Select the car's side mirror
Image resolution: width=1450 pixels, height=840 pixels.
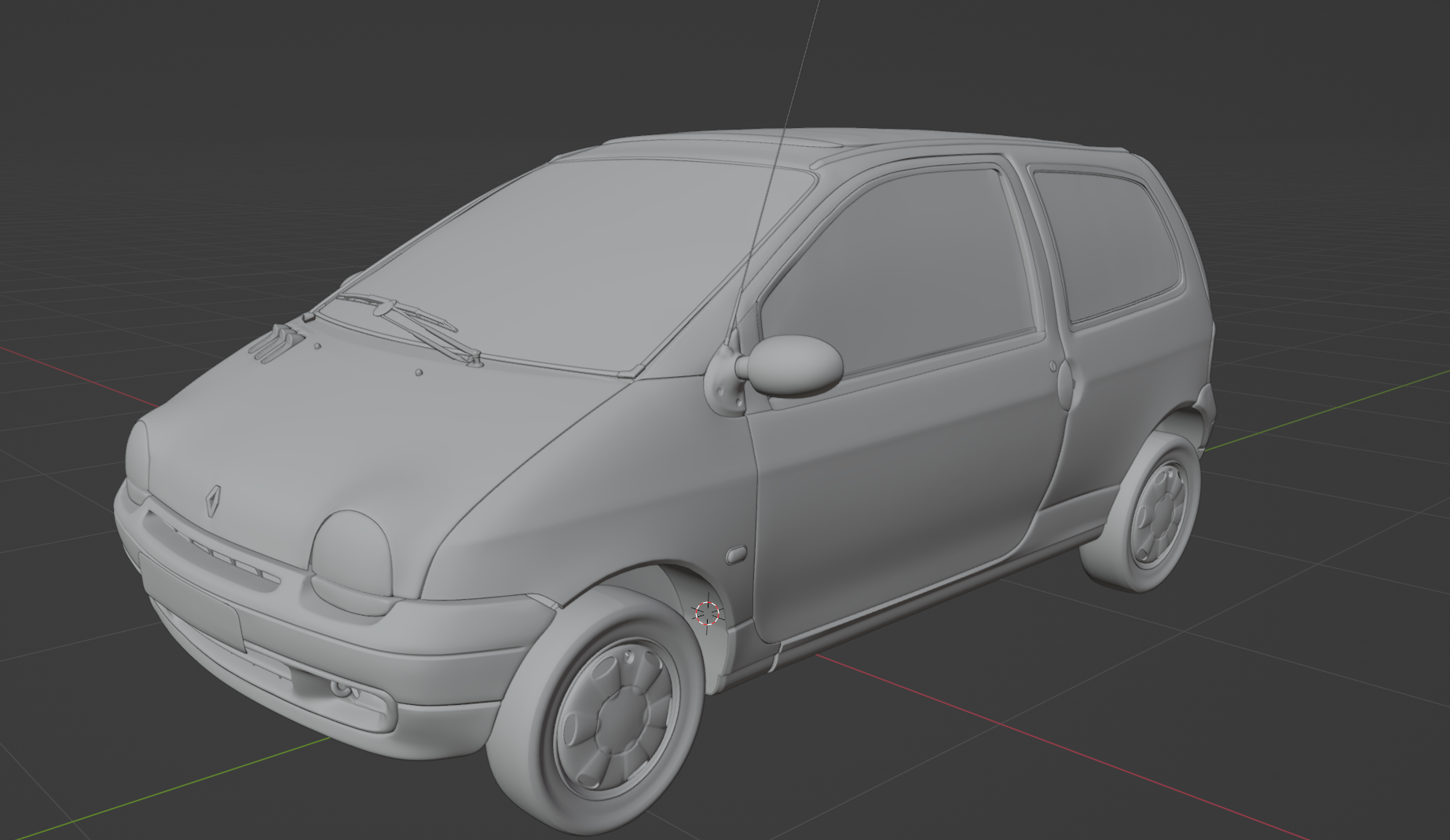pos(795,365)
